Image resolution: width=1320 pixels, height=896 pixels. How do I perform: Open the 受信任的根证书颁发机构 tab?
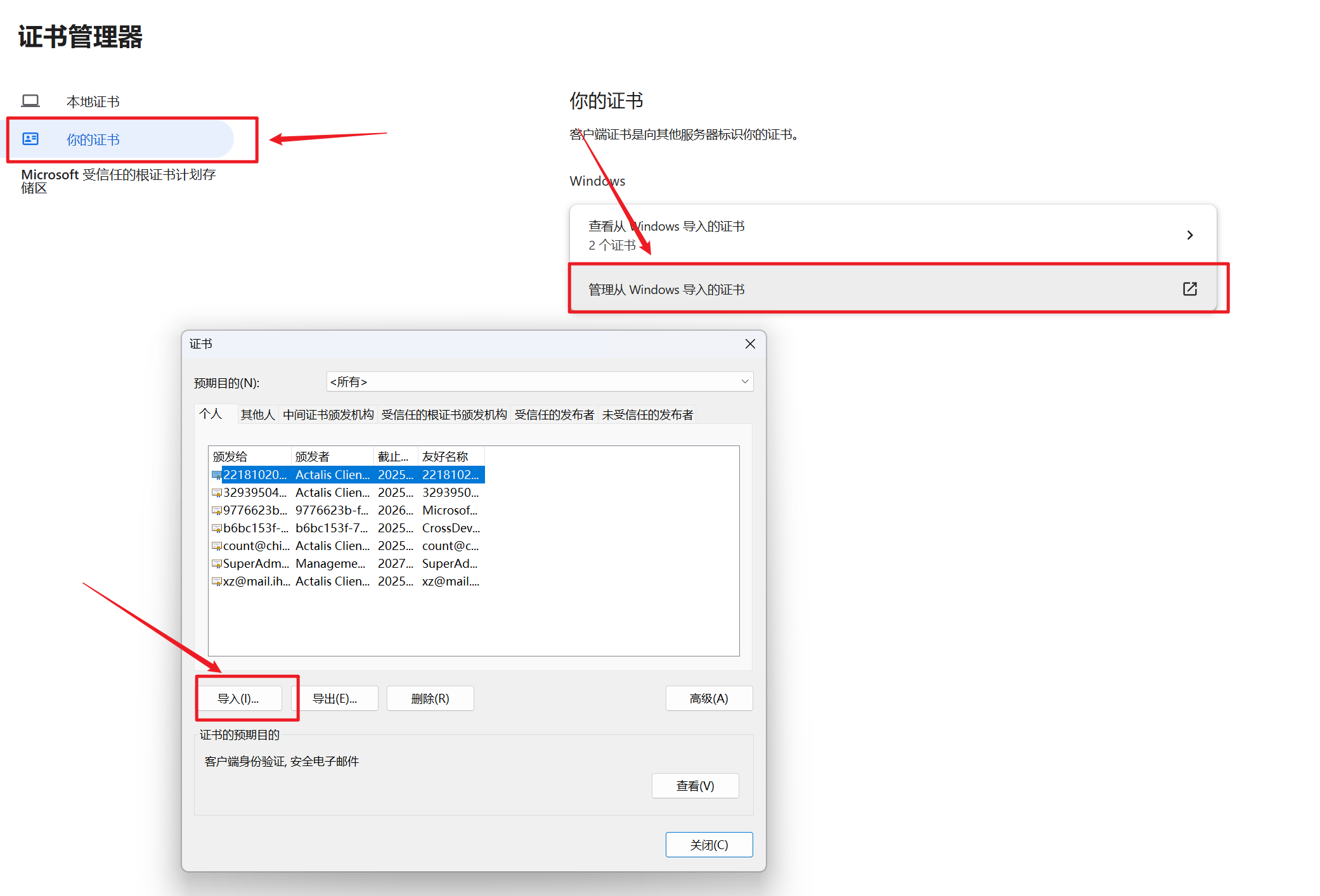tap(444, 414)
